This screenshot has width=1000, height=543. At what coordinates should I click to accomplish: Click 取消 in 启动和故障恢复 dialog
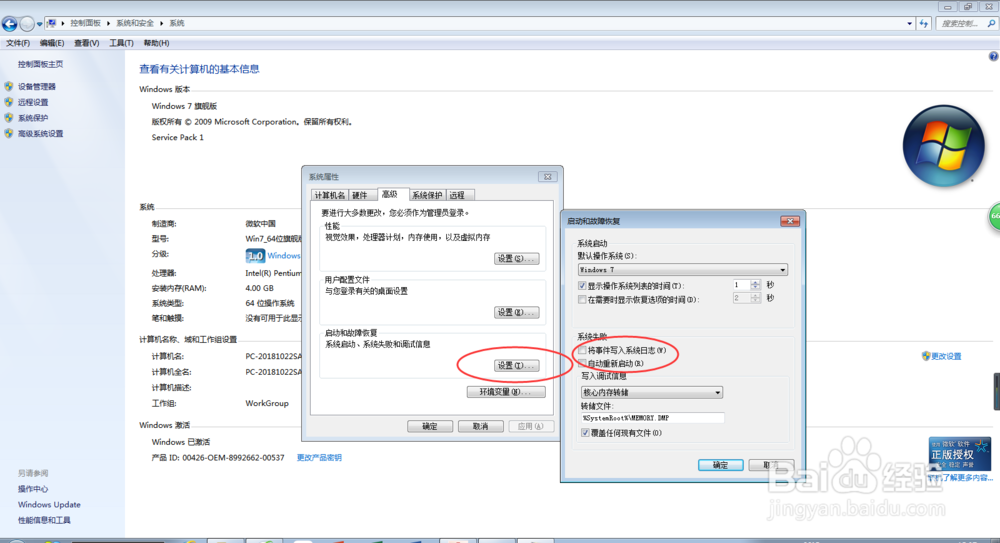click(x=770, y=465)
